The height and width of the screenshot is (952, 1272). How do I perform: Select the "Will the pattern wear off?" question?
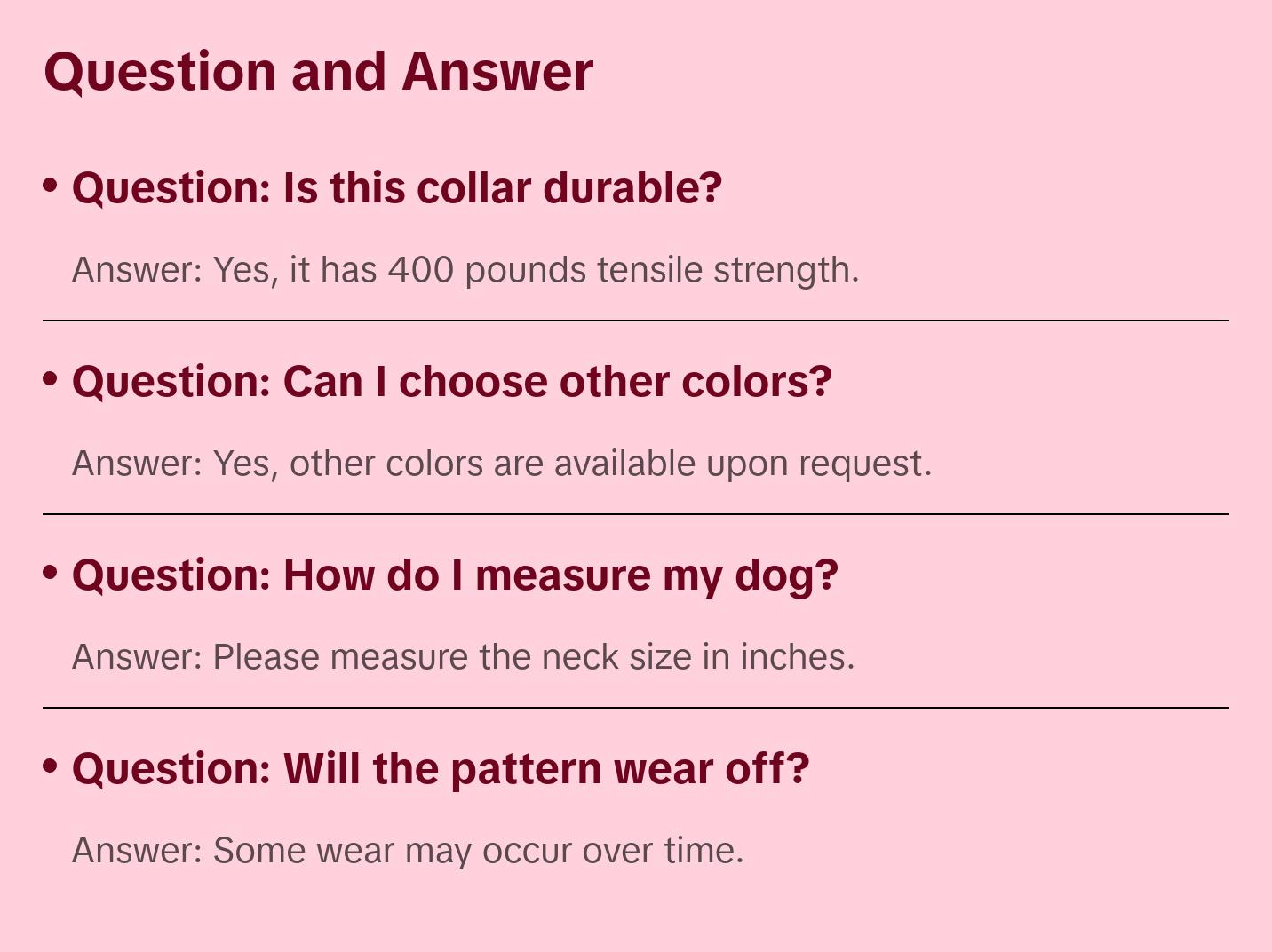tap(441, 769)
